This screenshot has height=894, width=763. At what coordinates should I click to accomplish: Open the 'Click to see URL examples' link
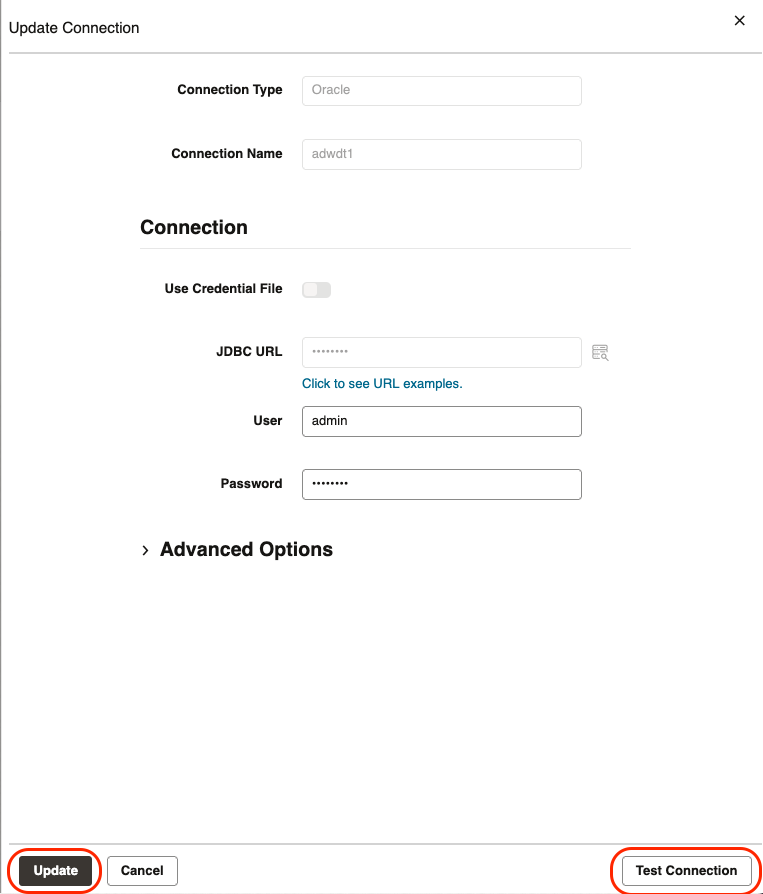382,383
